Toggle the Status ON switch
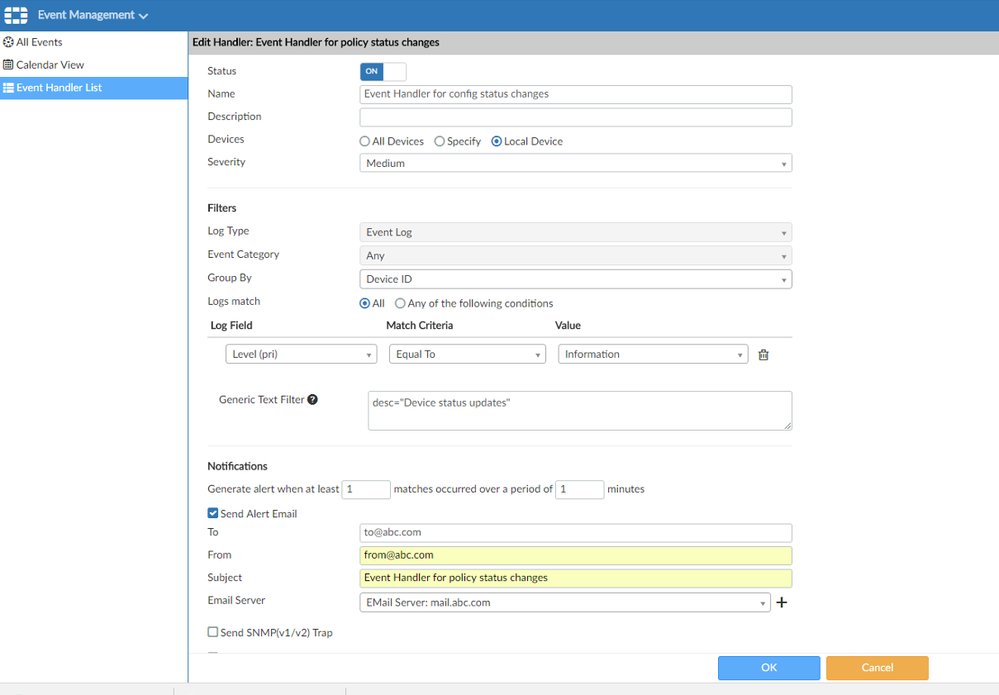Viewport: 999px width, 695px height. click(x=383, y=72)
